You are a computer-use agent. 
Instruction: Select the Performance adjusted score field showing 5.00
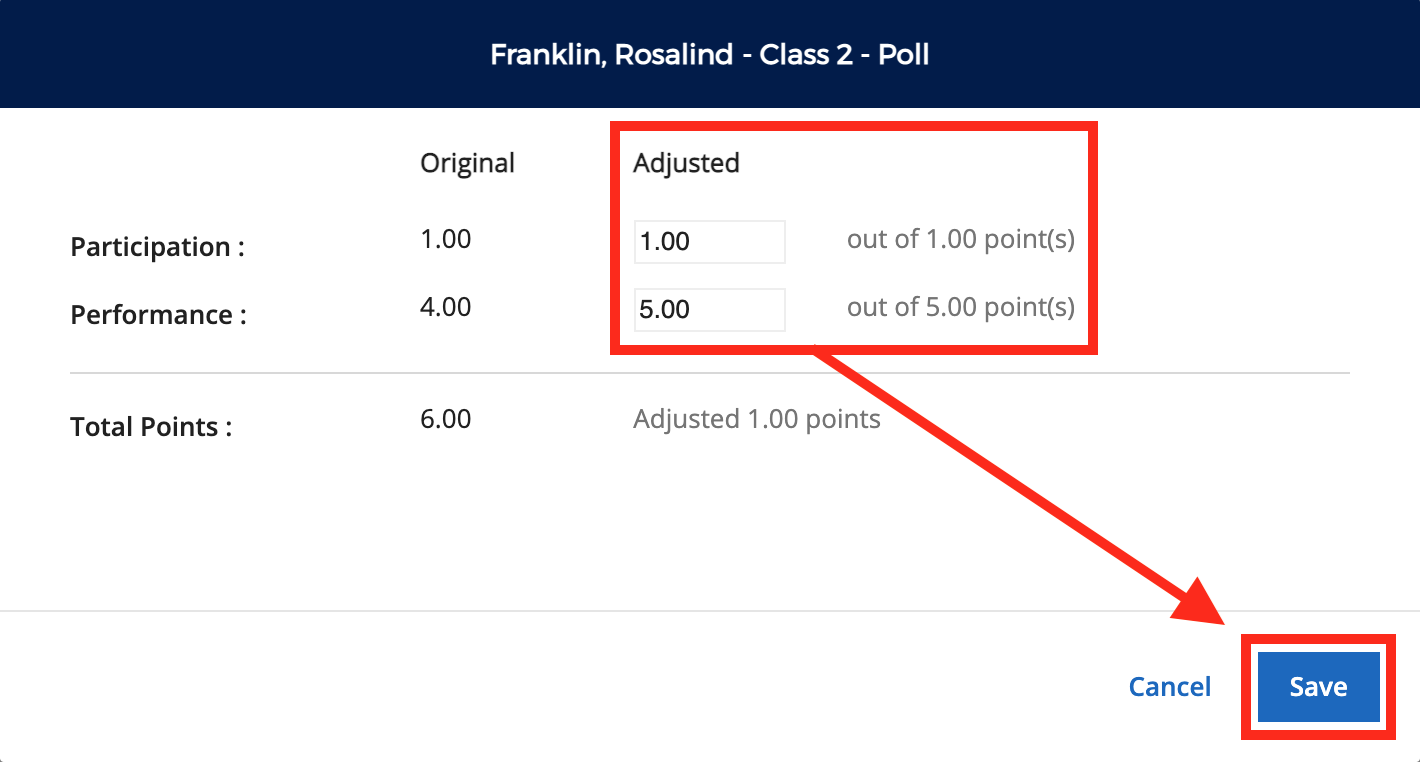709,309
